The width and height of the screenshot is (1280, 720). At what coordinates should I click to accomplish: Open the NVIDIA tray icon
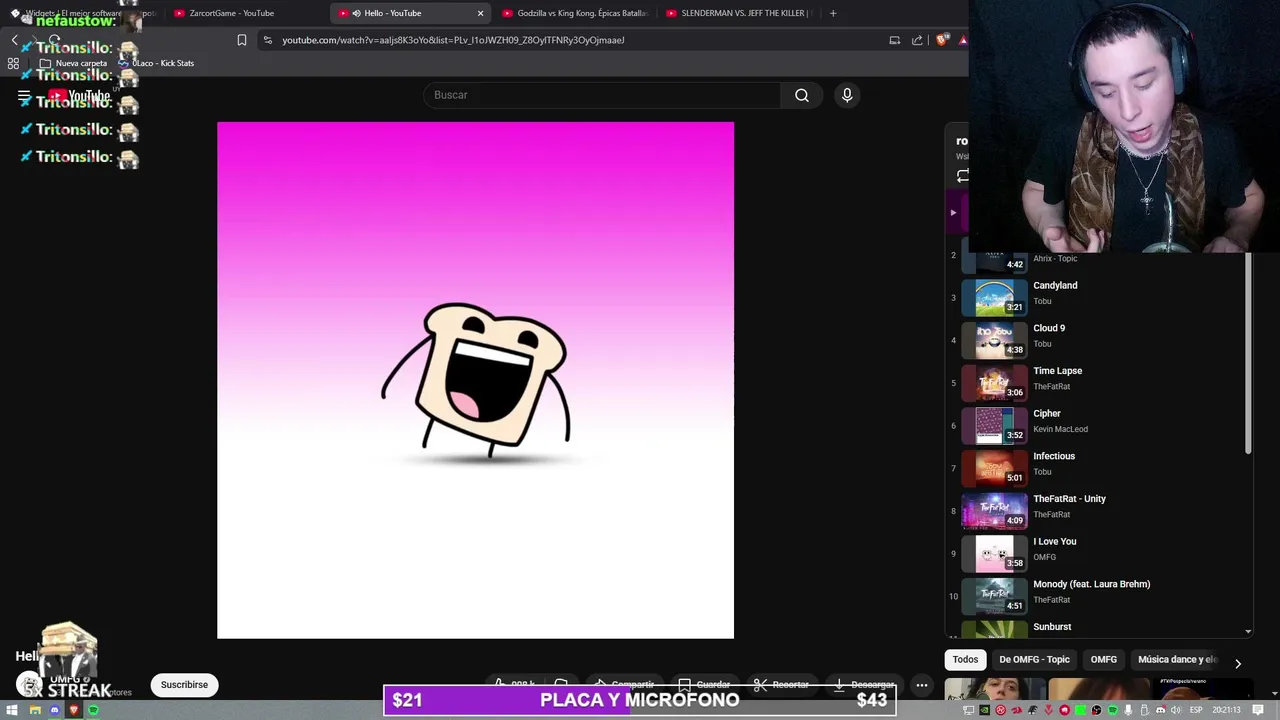[x=984, y=710]
